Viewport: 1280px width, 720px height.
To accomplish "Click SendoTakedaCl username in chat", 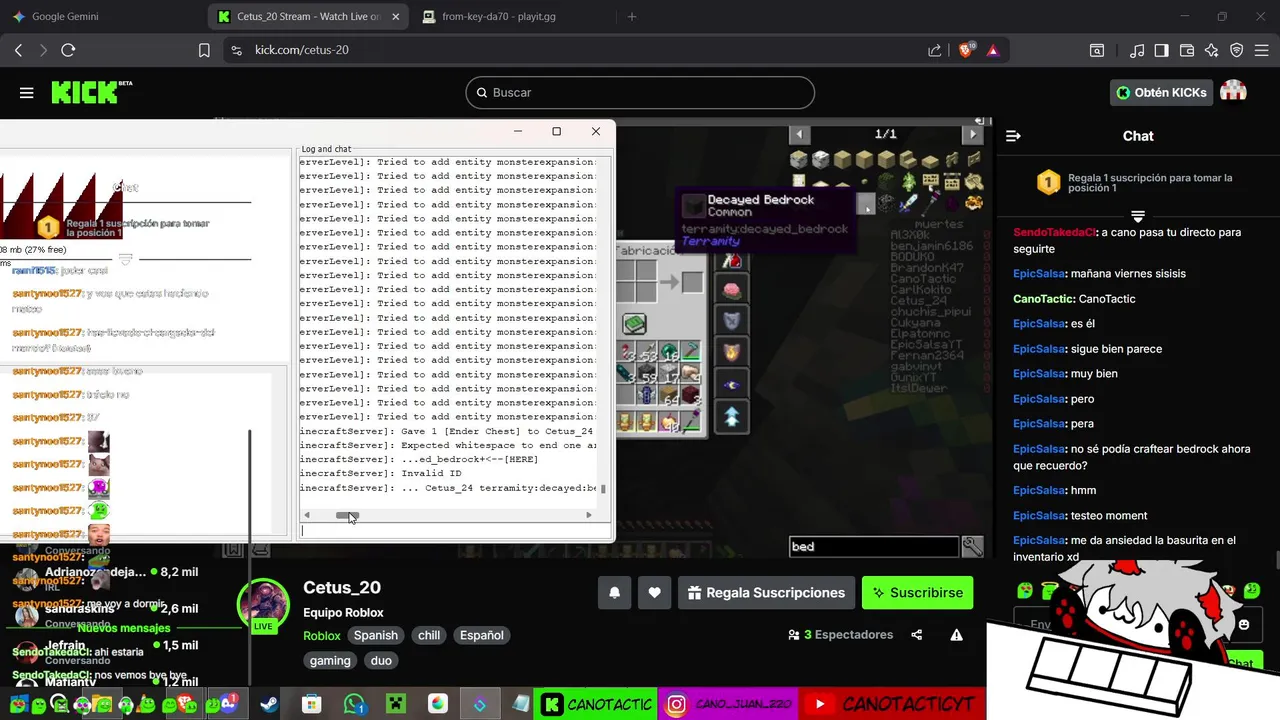I will (1054, 232).
